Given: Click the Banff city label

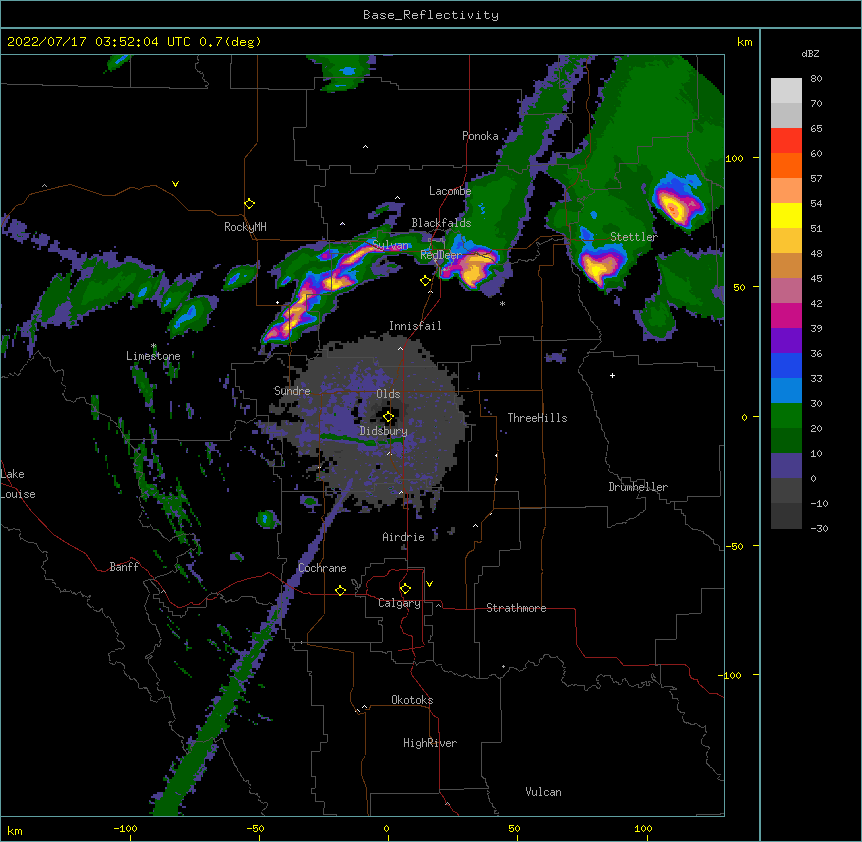Looking at the screenshot, I should point(124,567).
